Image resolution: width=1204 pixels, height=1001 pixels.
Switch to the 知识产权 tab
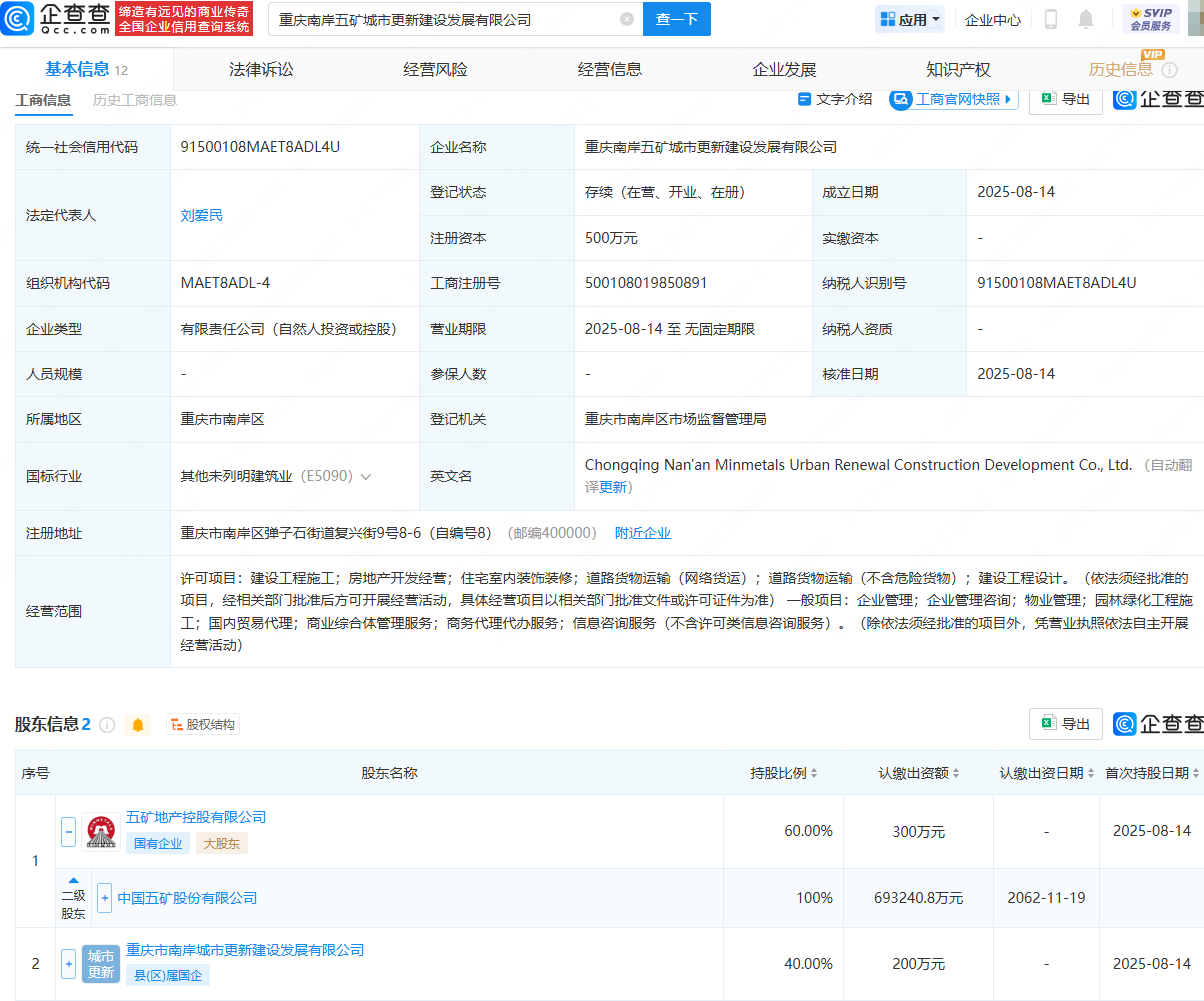[958, 69]
